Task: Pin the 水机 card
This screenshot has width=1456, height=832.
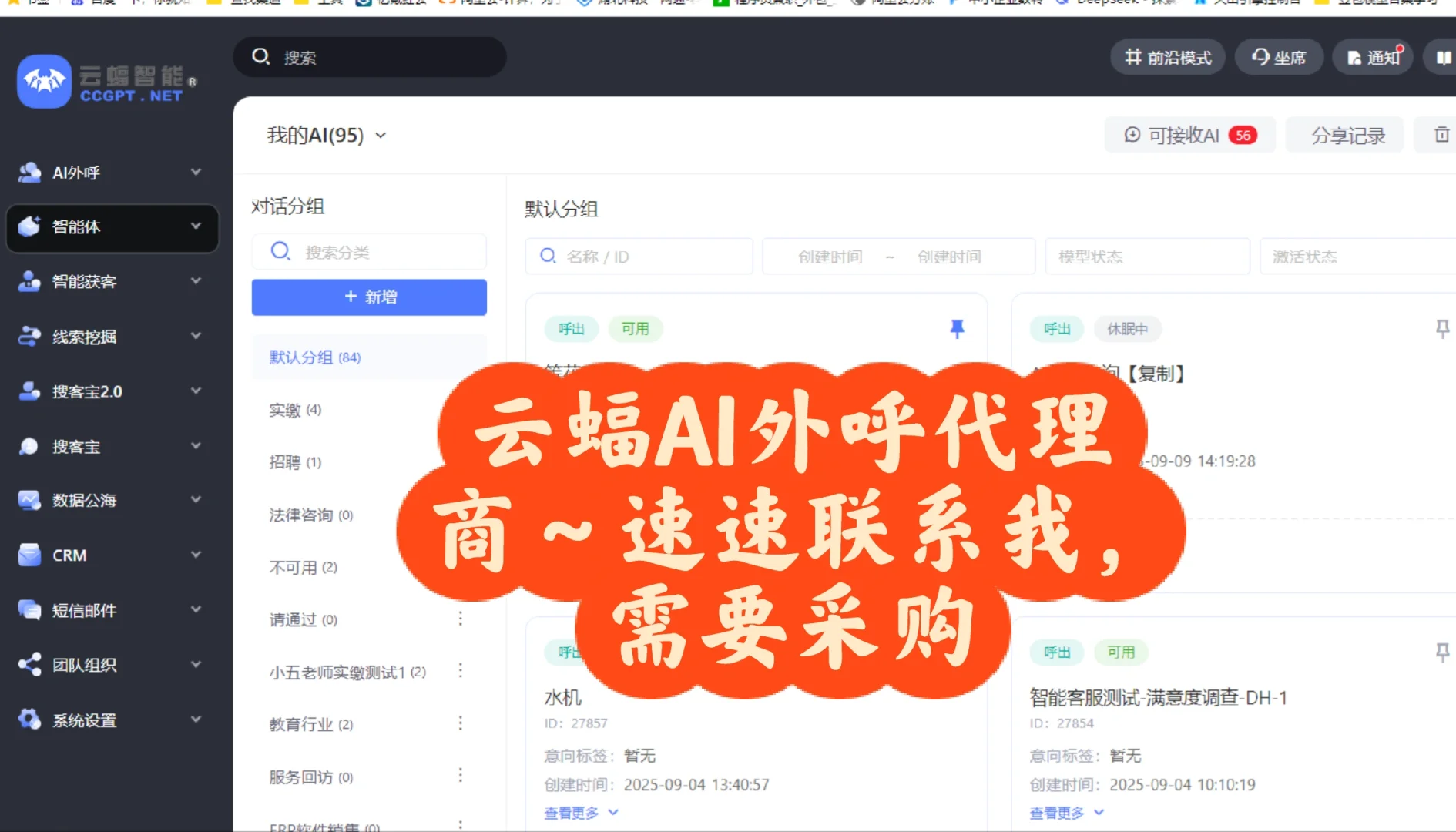Action: pos(958,653)
